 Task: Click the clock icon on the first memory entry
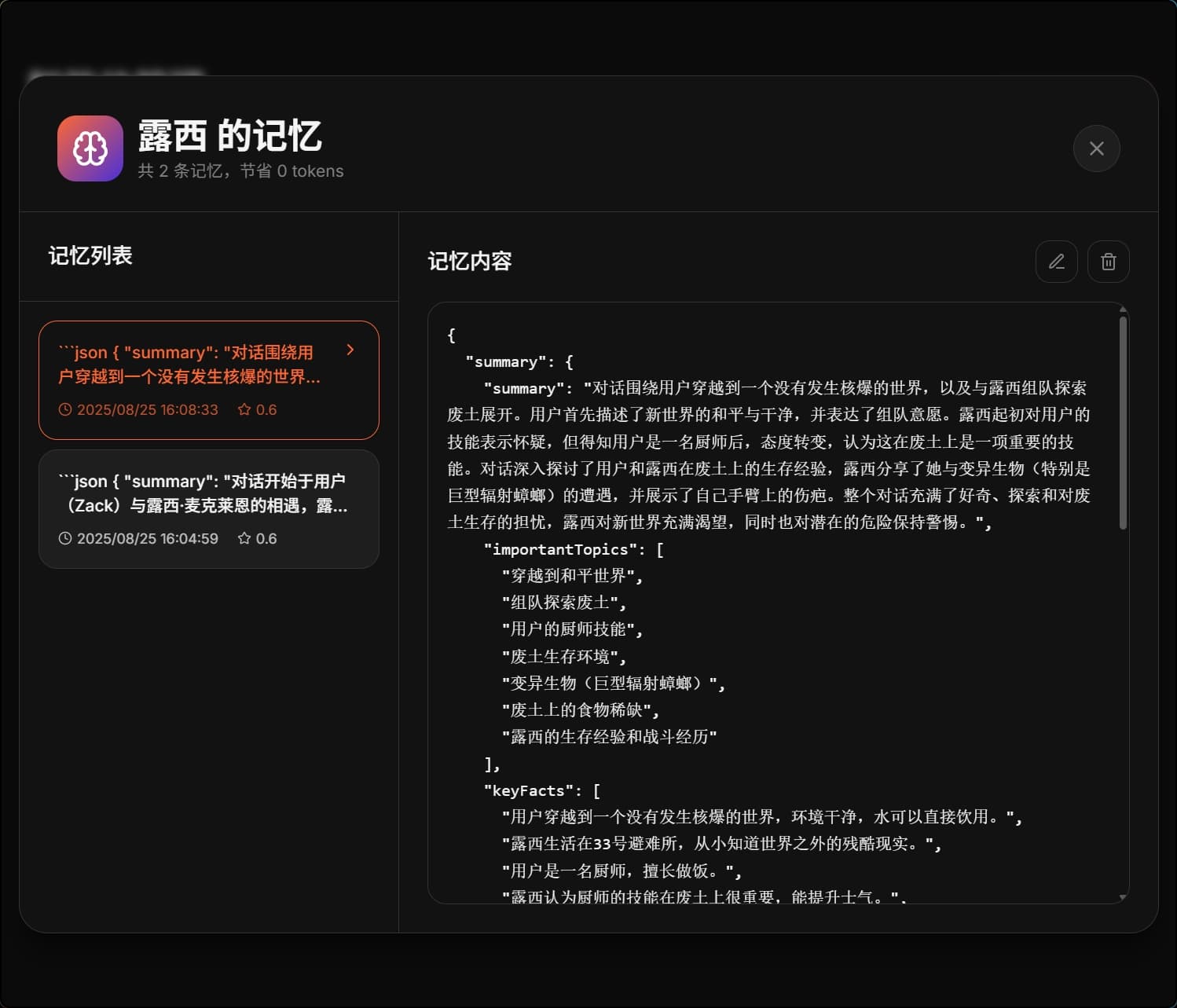[64, 409]
